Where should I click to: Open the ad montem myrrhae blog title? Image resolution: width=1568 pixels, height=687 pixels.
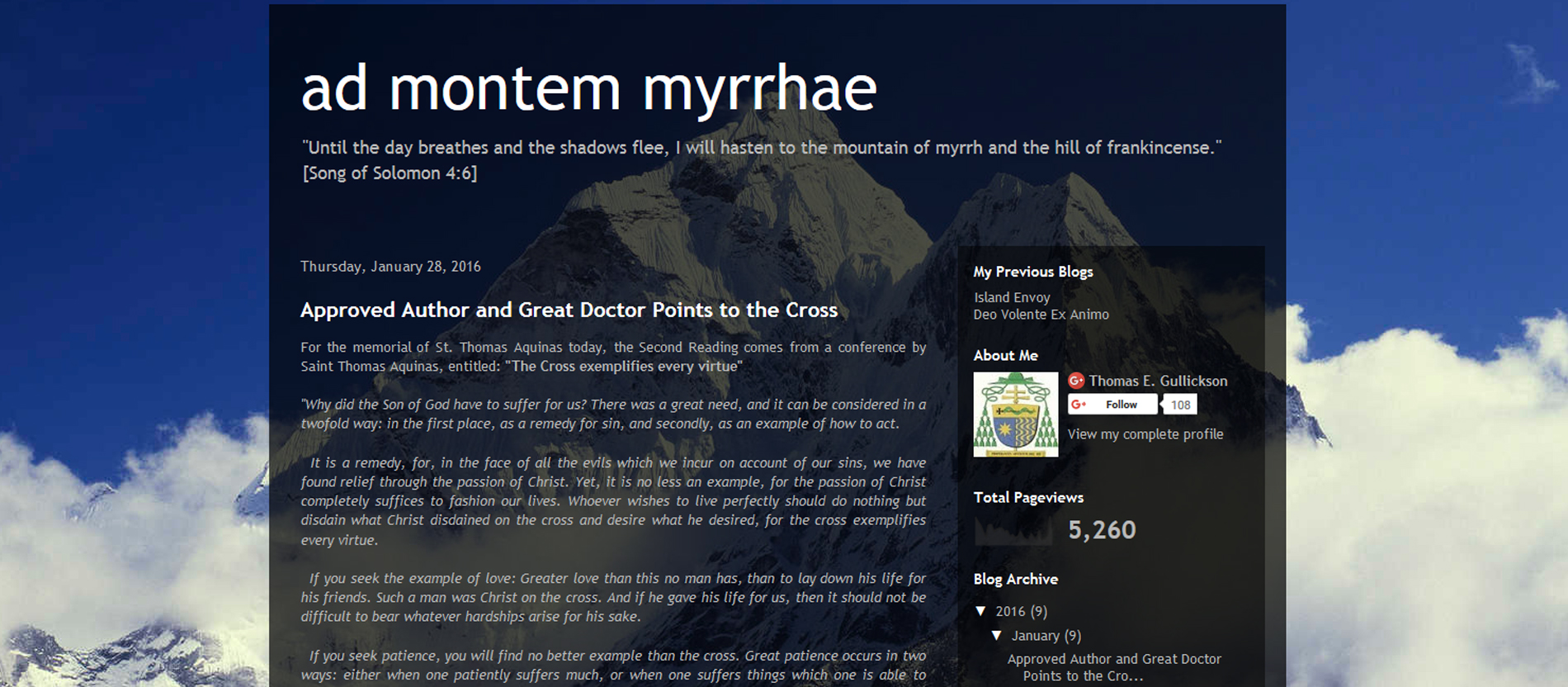588,88
